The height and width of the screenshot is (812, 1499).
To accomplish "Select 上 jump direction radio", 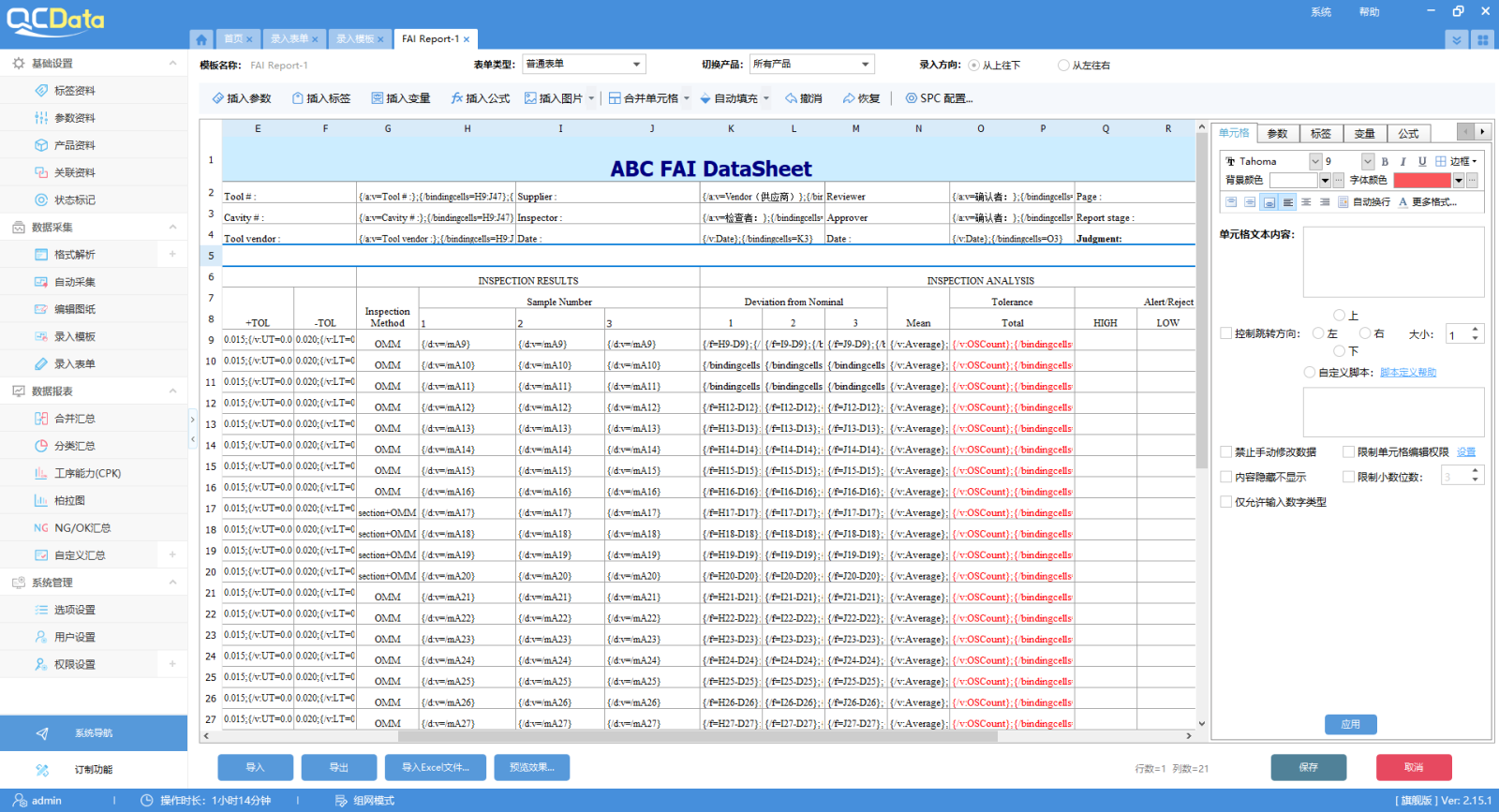I will tap(1339, 316).
